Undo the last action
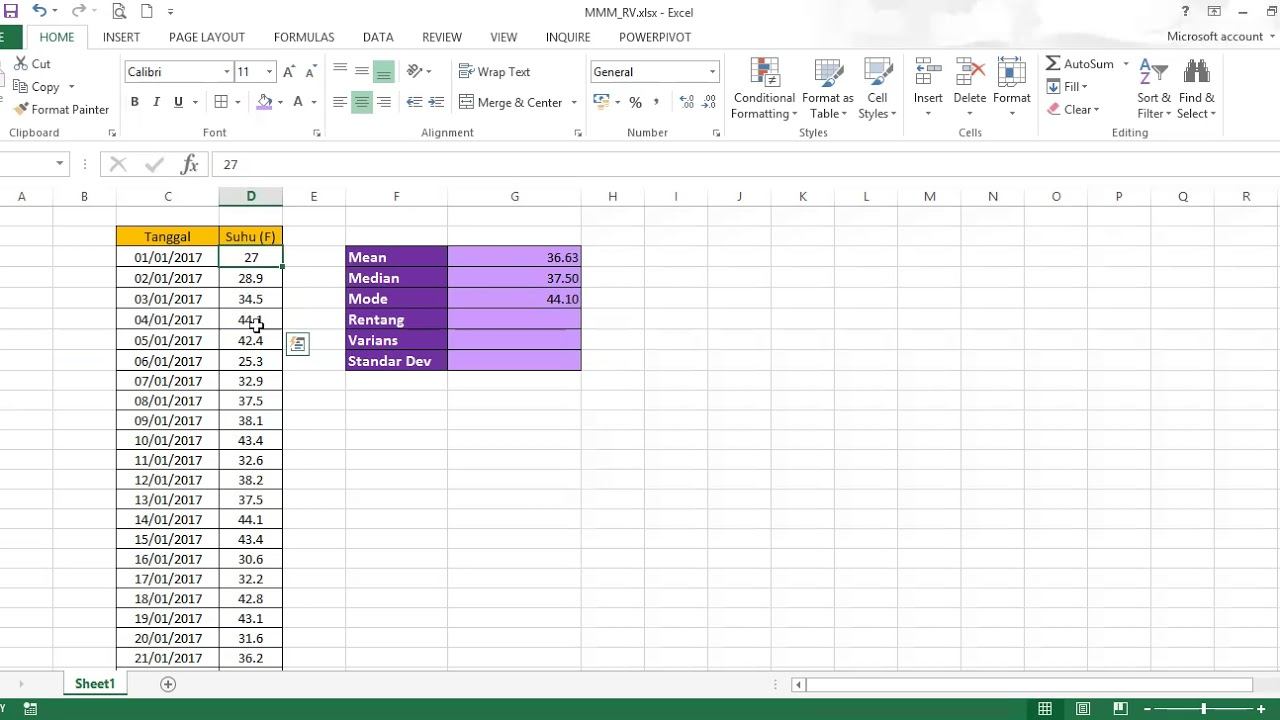Viewport: 1280px width, 720px height. tap(39, 12)
